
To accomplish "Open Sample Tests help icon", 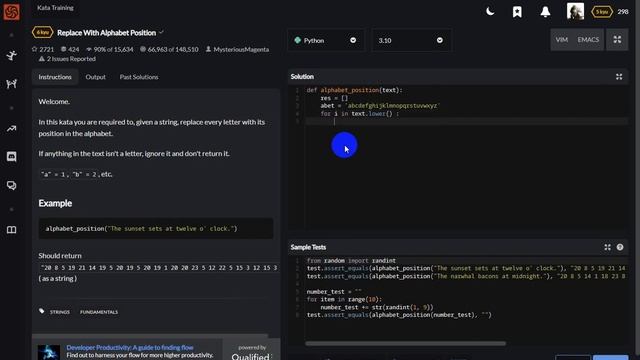I will pyautogui.click(x=620, y=247).
